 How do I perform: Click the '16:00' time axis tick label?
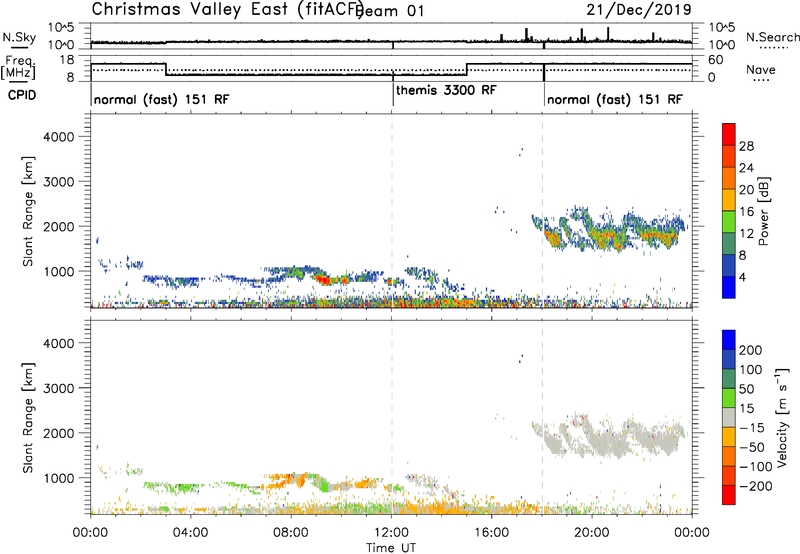(491, 533)
